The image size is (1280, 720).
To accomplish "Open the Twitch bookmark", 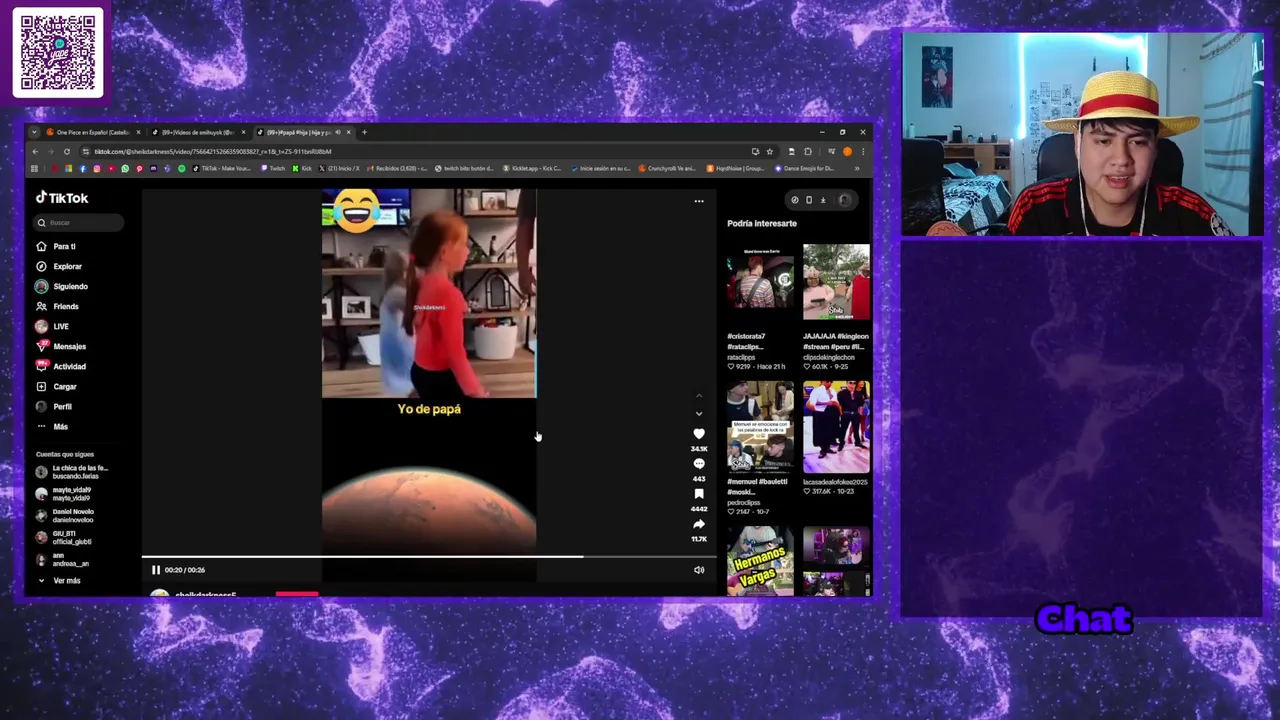I will 273,168.
